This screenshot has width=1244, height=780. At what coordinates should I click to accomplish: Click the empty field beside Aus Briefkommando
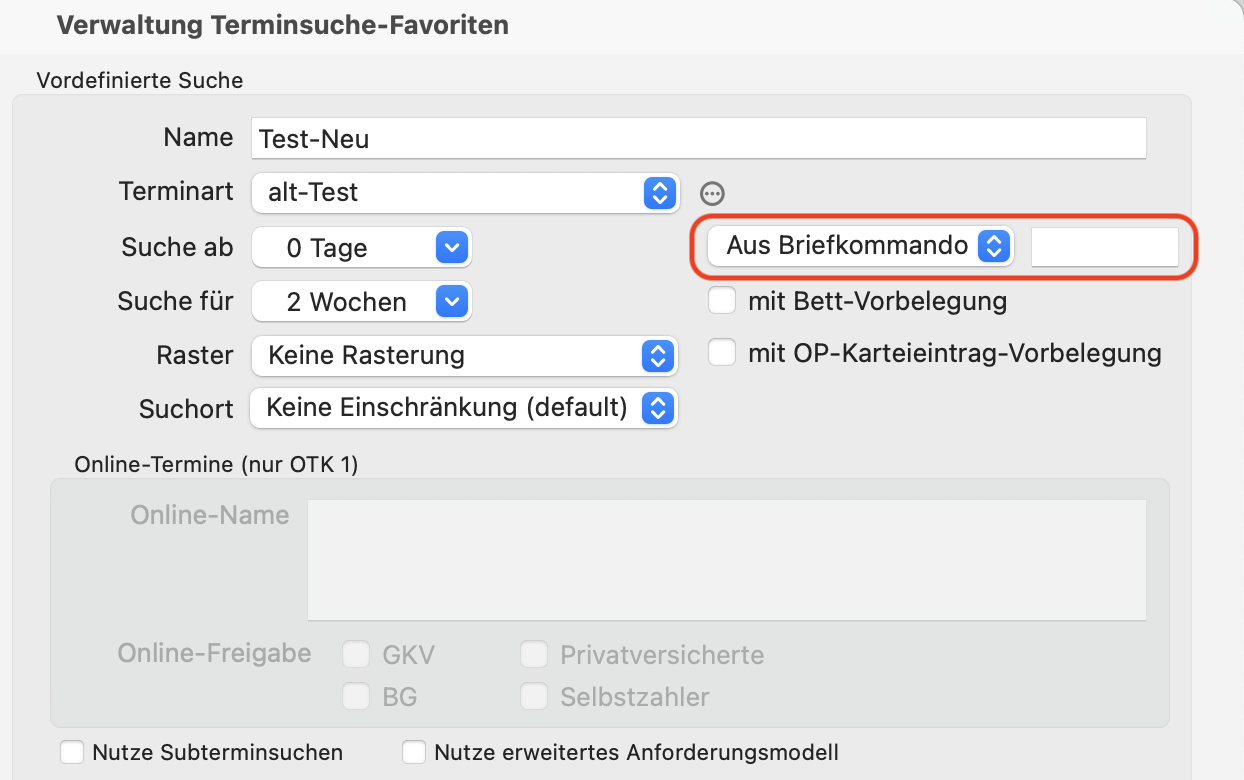click(x=1105, y=246)
